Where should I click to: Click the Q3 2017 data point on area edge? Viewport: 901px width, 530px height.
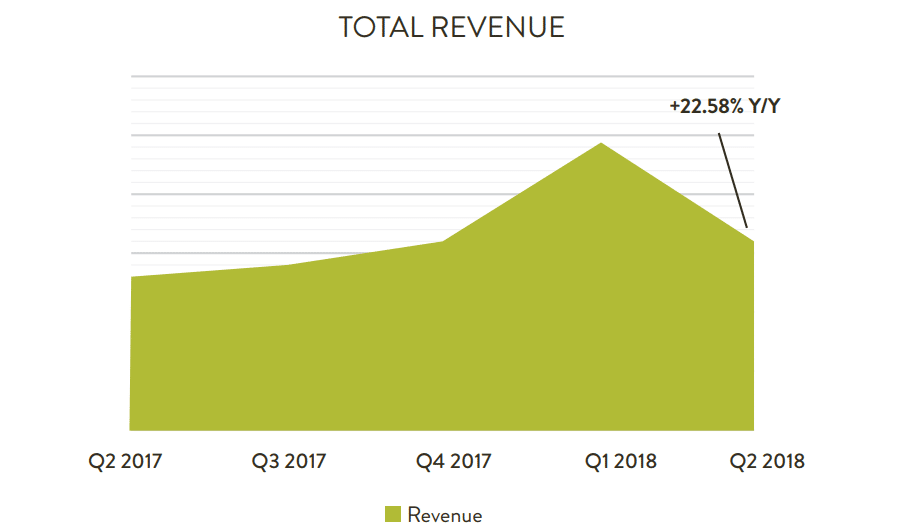[289, 265]
